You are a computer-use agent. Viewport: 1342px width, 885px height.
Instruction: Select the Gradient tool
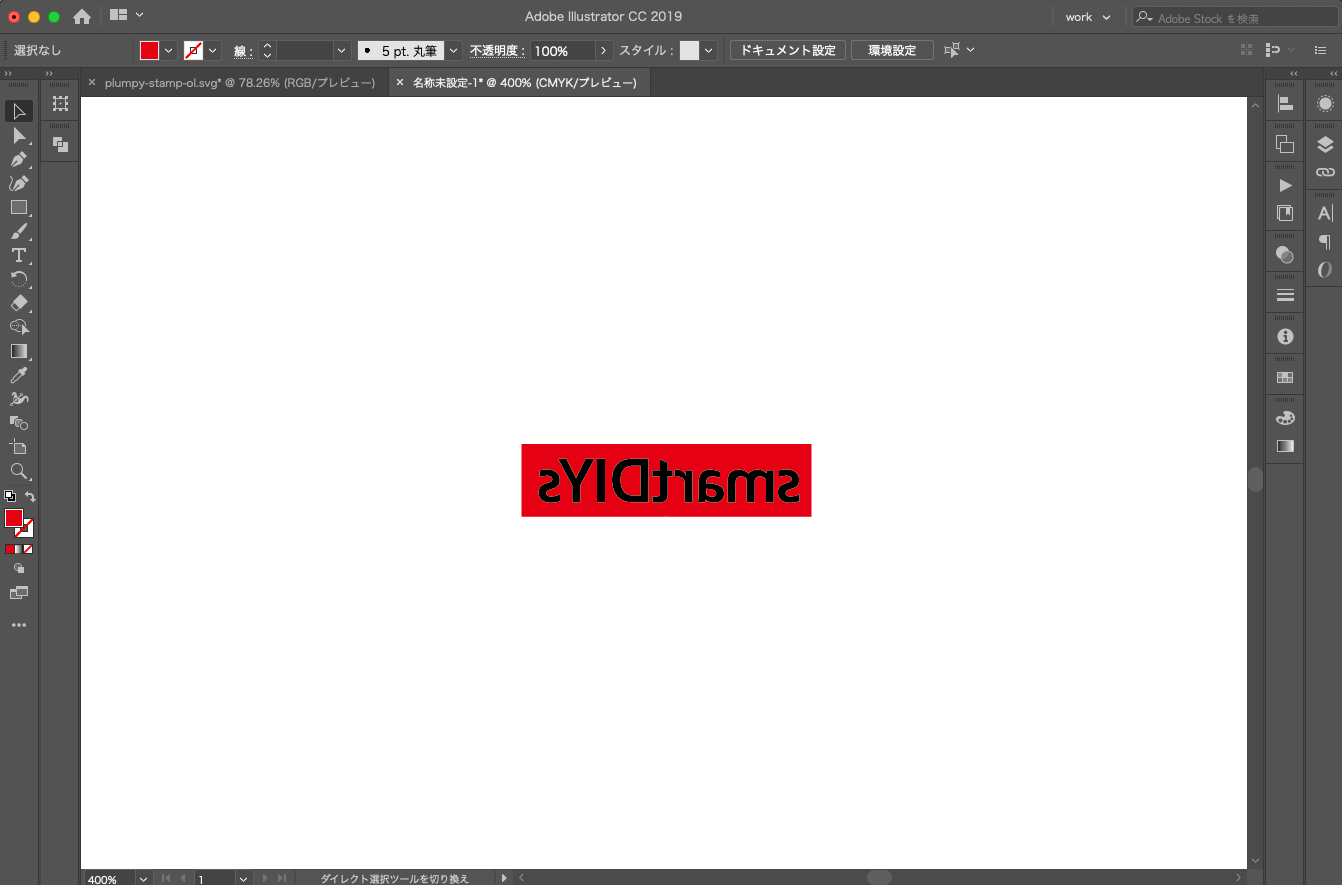pos(19,351)
